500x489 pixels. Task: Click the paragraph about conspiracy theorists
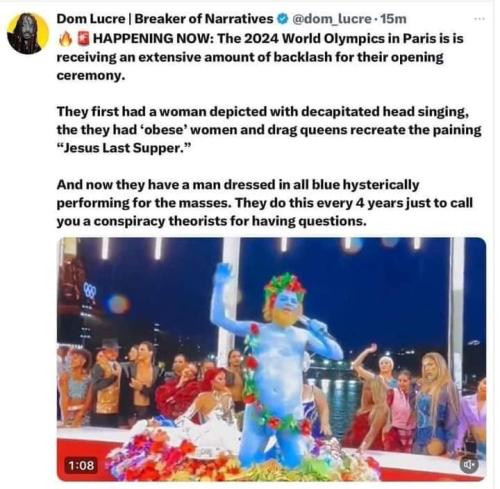pos(265,203)
